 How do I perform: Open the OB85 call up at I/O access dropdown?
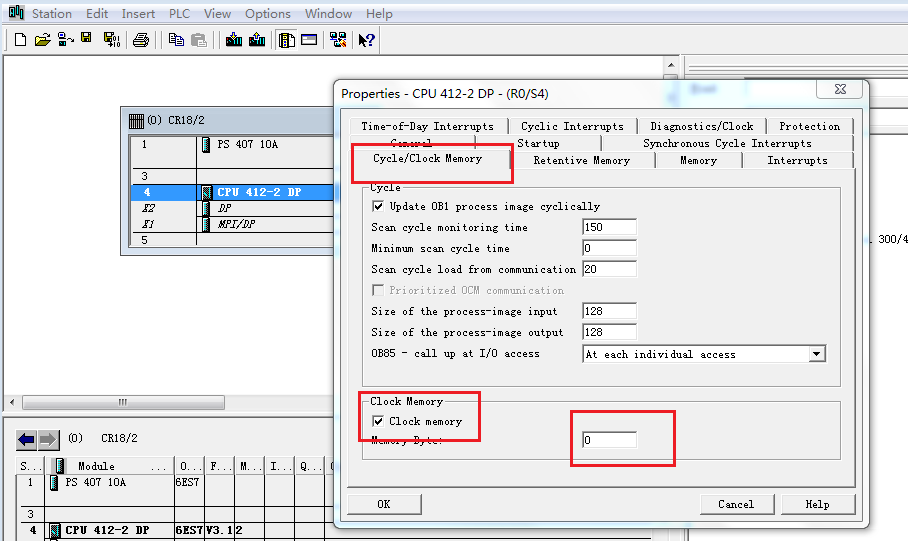point(817,354)
